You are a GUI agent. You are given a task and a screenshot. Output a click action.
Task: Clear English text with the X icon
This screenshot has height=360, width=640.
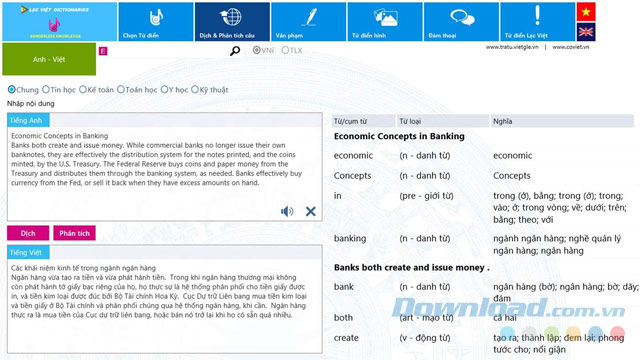tap(311, 211)
